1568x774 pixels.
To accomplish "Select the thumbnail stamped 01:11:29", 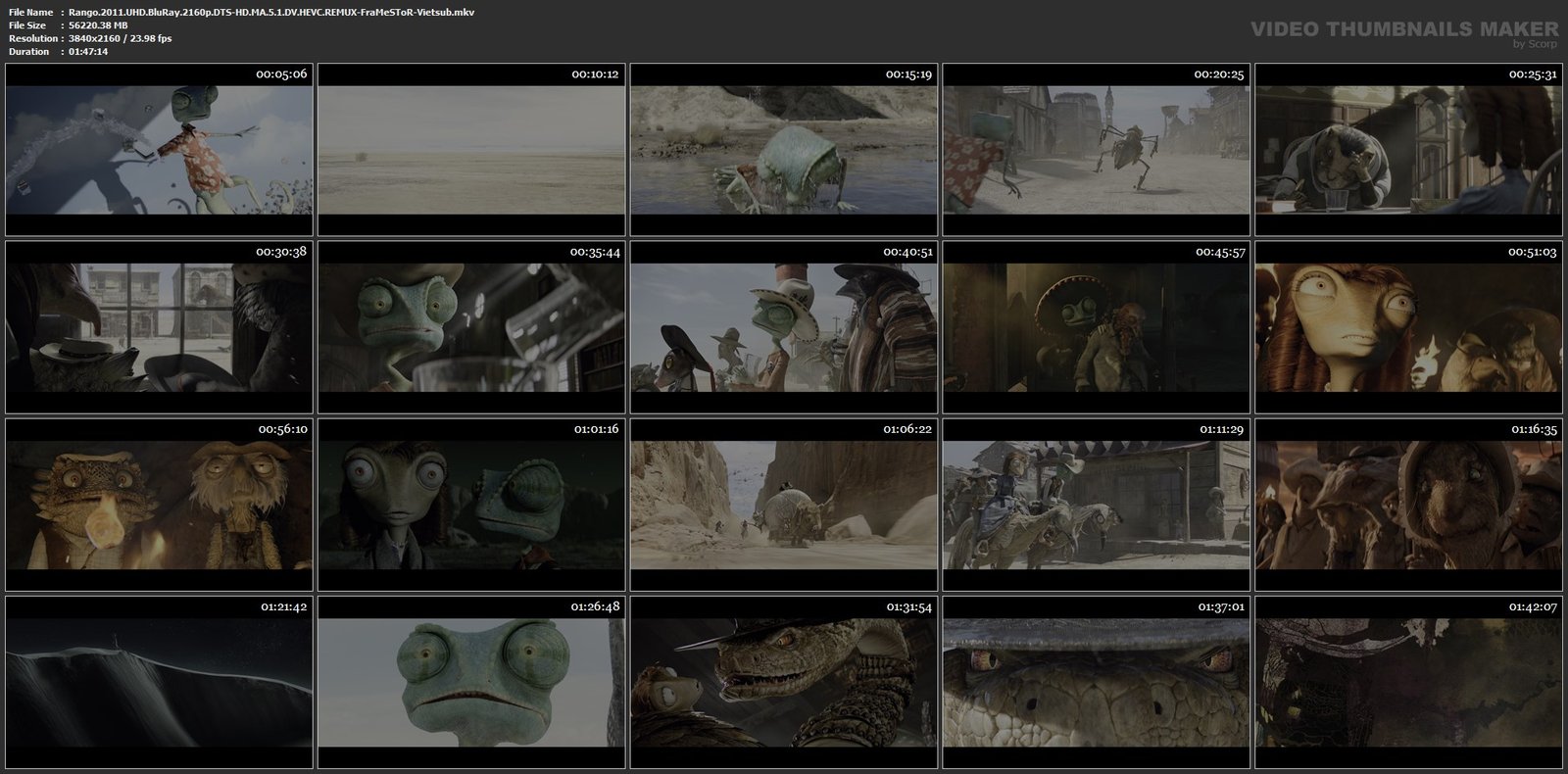I will (1097, 505).
